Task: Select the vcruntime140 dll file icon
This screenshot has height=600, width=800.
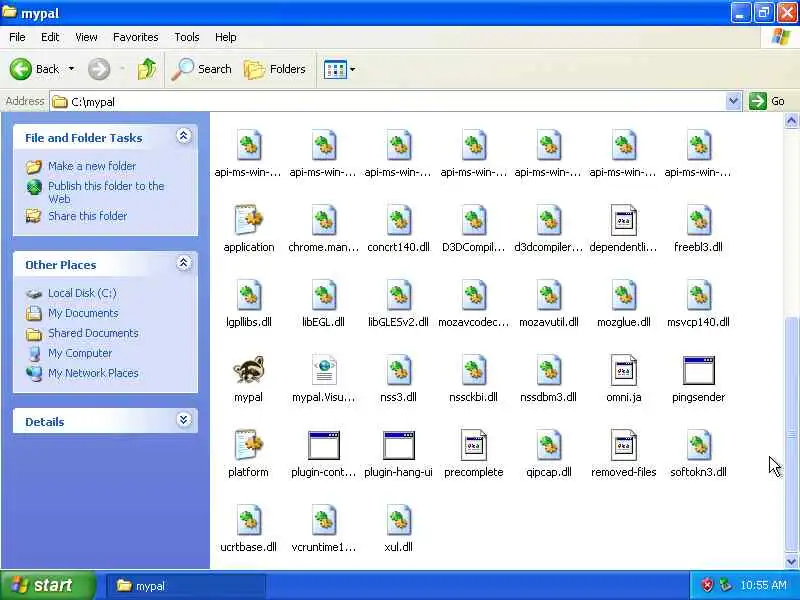Action: pos(323,520)
